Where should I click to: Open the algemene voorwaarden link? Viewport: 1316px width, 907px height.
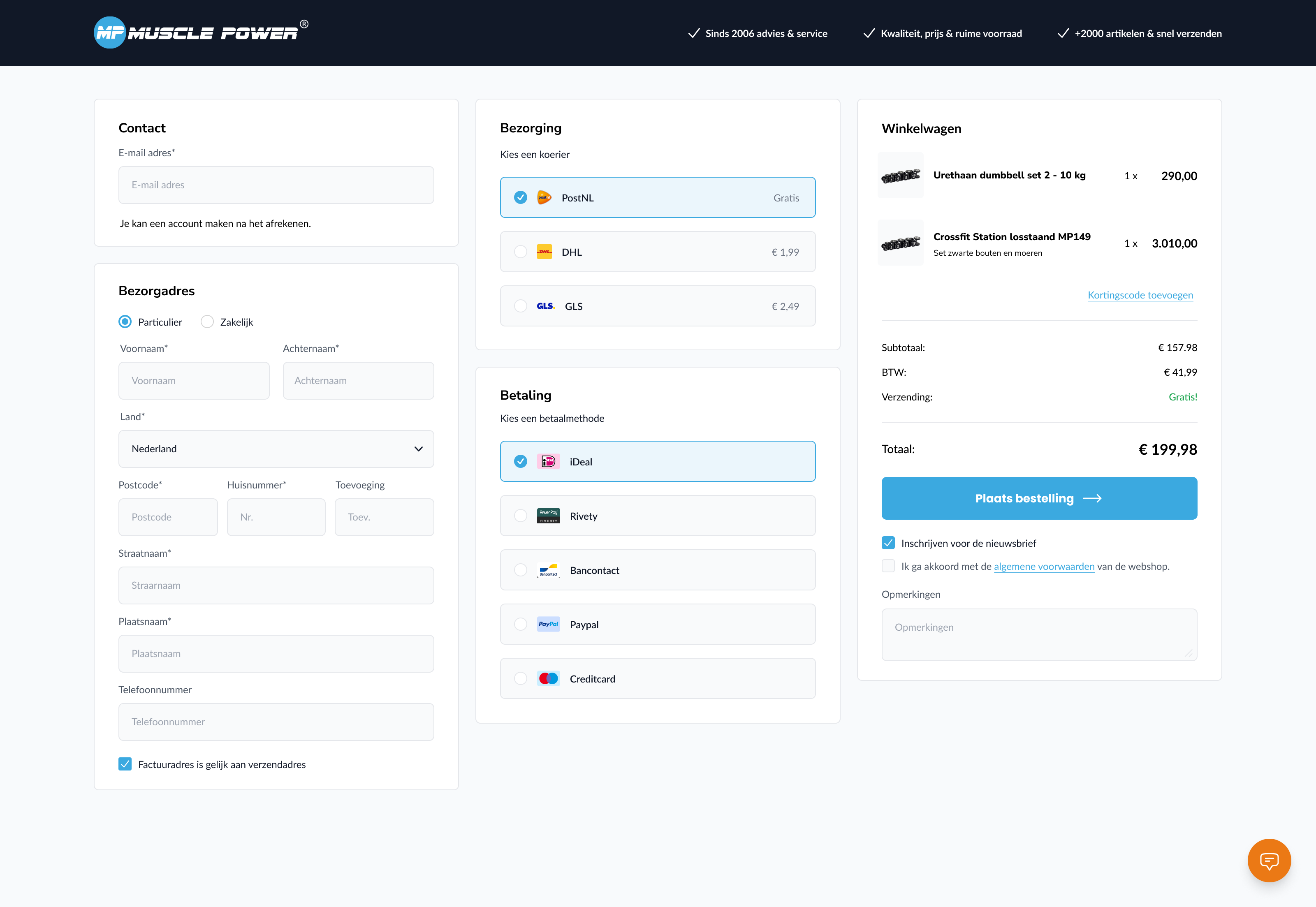point(1044,566)
